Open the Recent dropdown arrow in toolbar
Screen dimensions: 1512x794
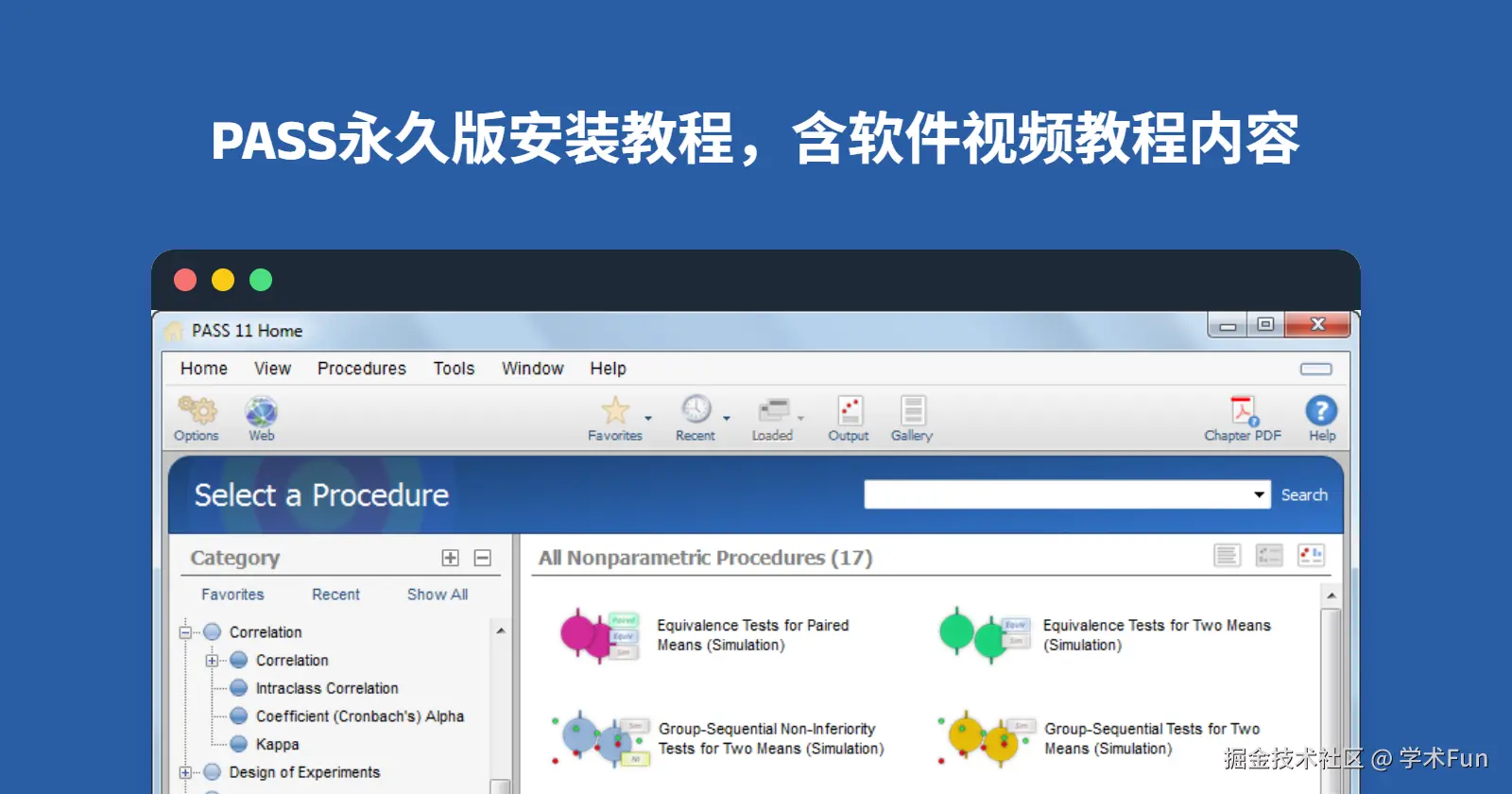click(x=727, y=418)
